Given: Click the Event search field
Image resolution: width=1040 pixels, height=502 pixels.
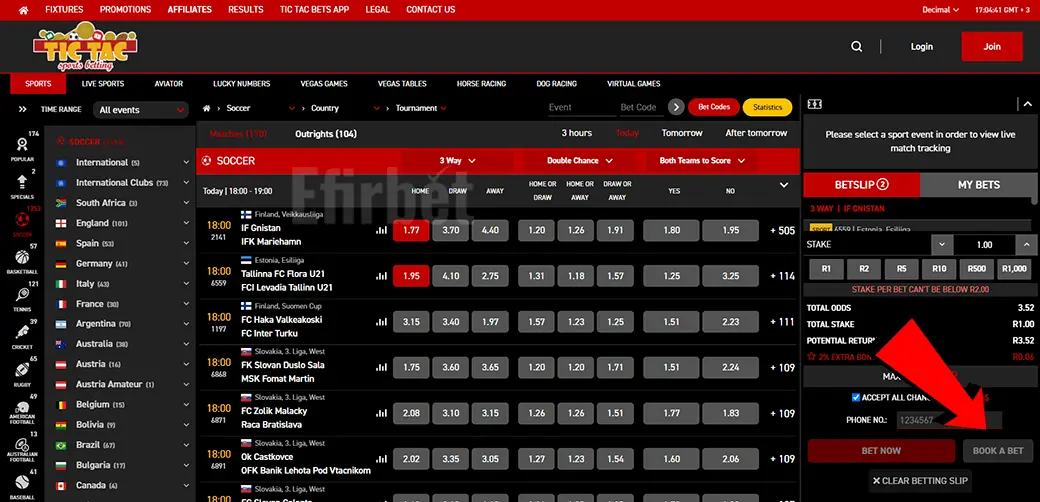Looking at the screenshot, I should pyautogui.click(x=581, y=107).
